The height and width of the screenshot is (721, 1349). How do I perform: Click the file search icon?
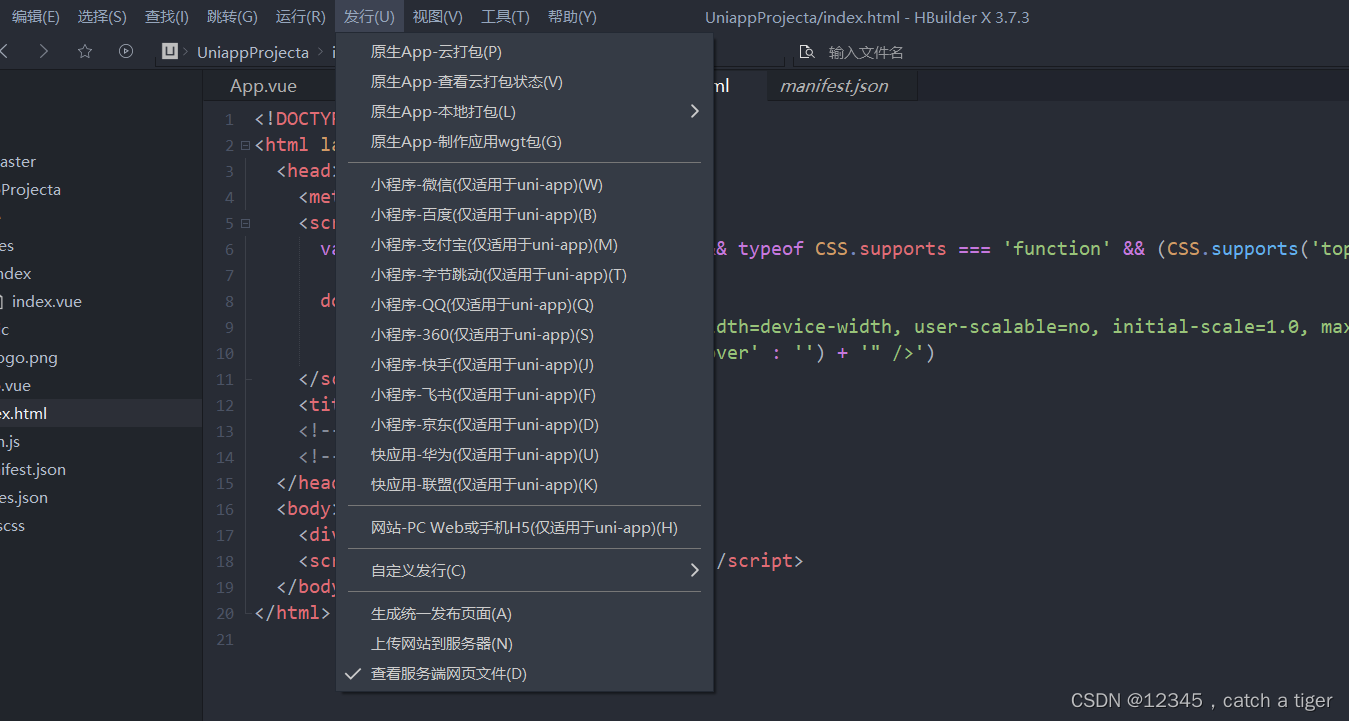[x=806, y=52]
